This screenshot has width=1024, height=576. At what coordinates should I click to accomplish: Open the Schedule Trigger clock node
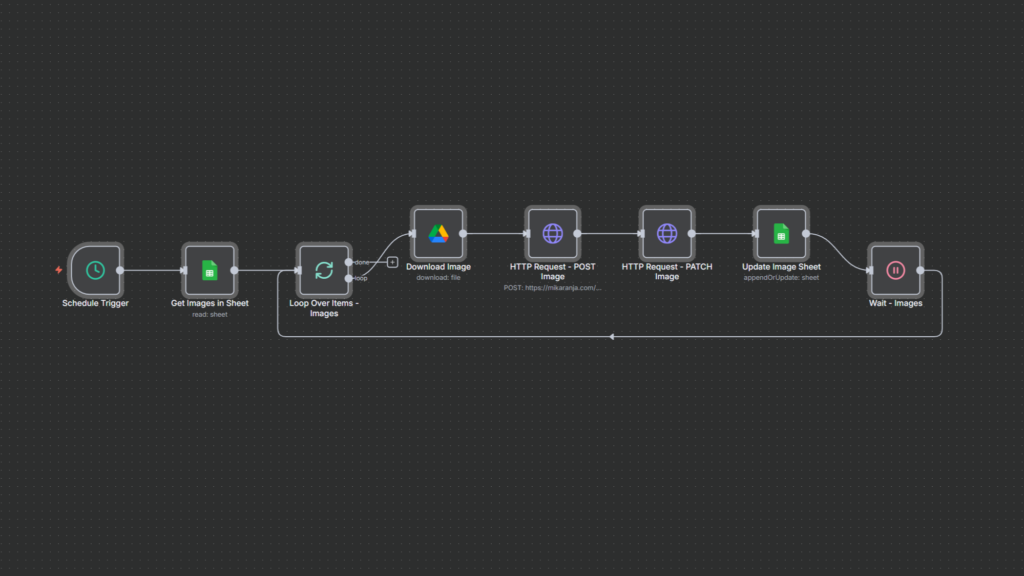click(93, 271)
